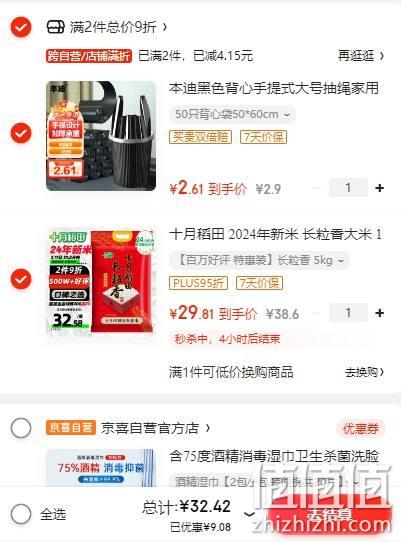Open the 长粒香 5kg spec dropdown

click(259, 260)
